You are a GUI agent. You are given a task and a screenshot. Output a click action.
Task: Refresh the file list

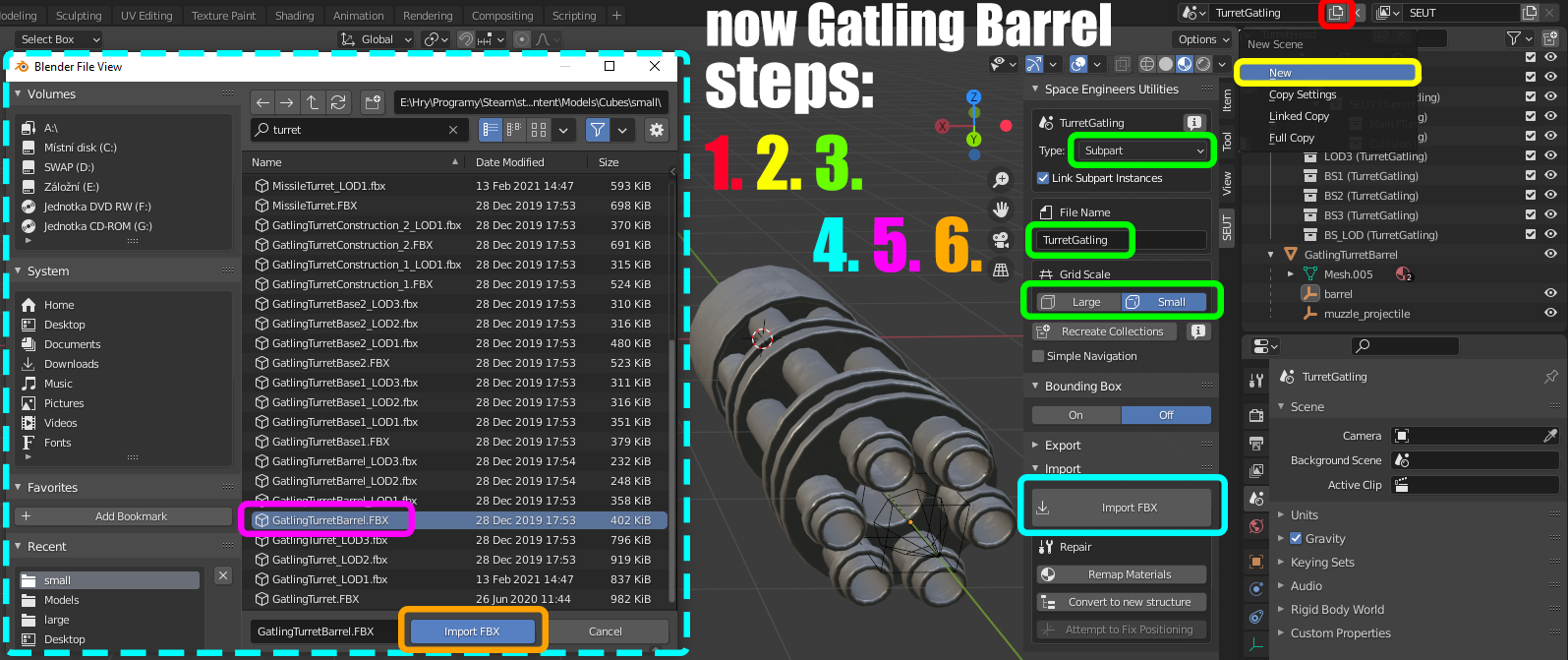pyautogui.click(x=338, y=102)
